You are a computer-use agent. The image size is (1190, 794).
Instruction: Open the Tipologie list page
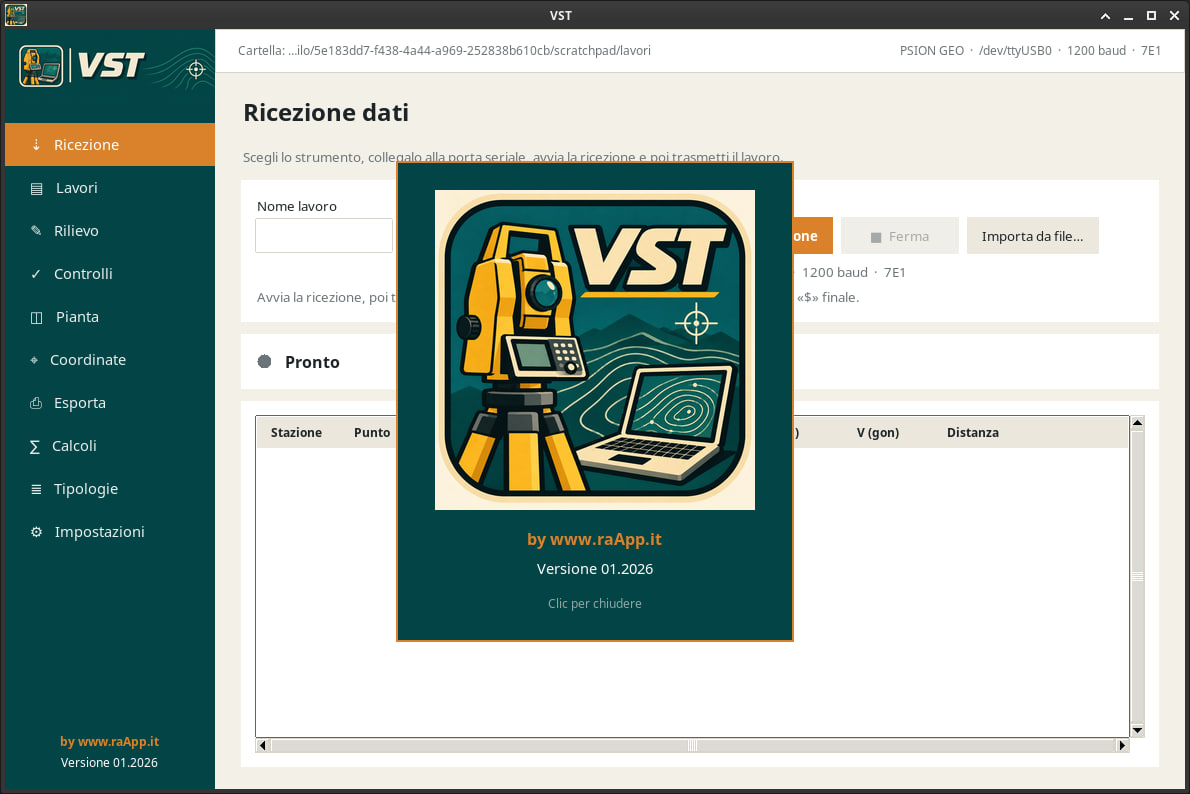110,489
